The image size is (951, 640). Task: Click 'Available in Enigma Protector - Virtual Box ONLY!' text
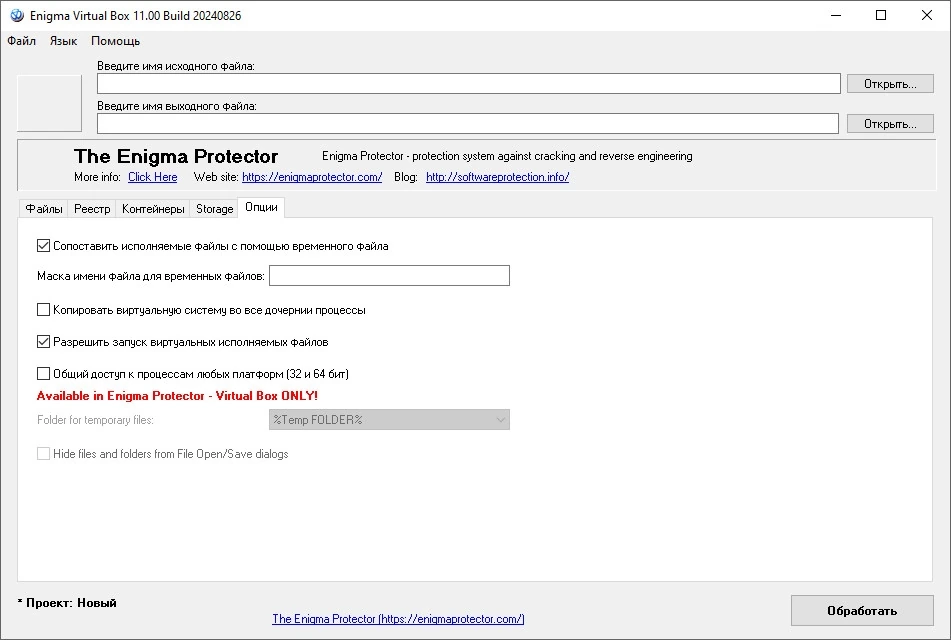pos(177,396)
